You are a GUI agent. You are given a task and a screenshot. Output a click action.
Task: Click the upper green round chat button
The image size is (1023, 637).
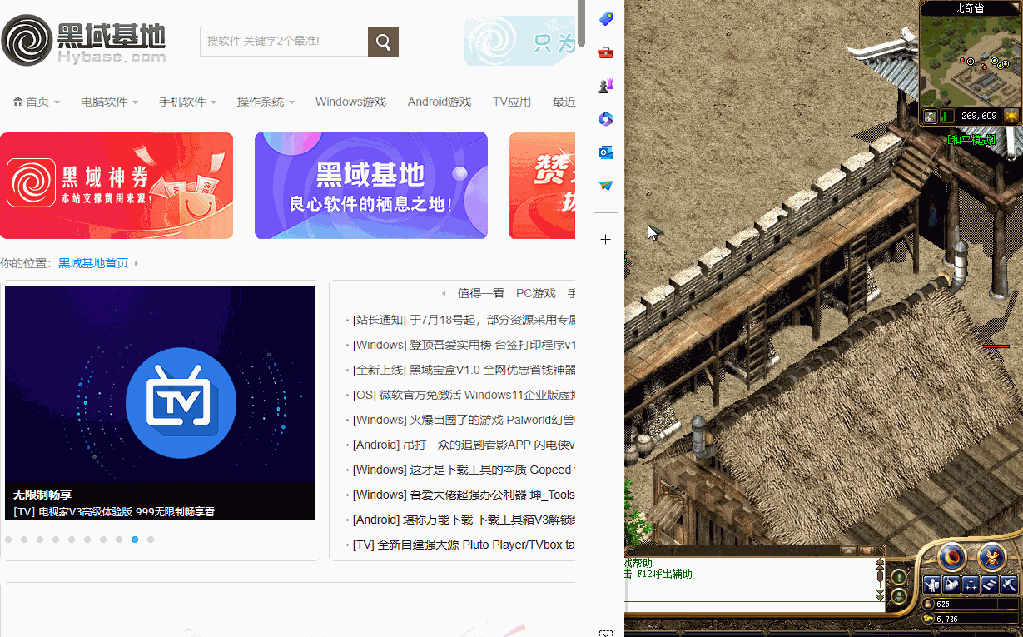pyautogui.click(x=898, y=577)
